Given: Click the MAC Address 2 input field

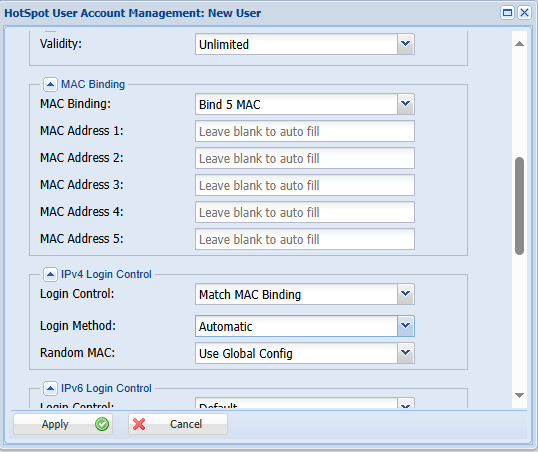Looking at the screenshot, I should click(305, 158).
